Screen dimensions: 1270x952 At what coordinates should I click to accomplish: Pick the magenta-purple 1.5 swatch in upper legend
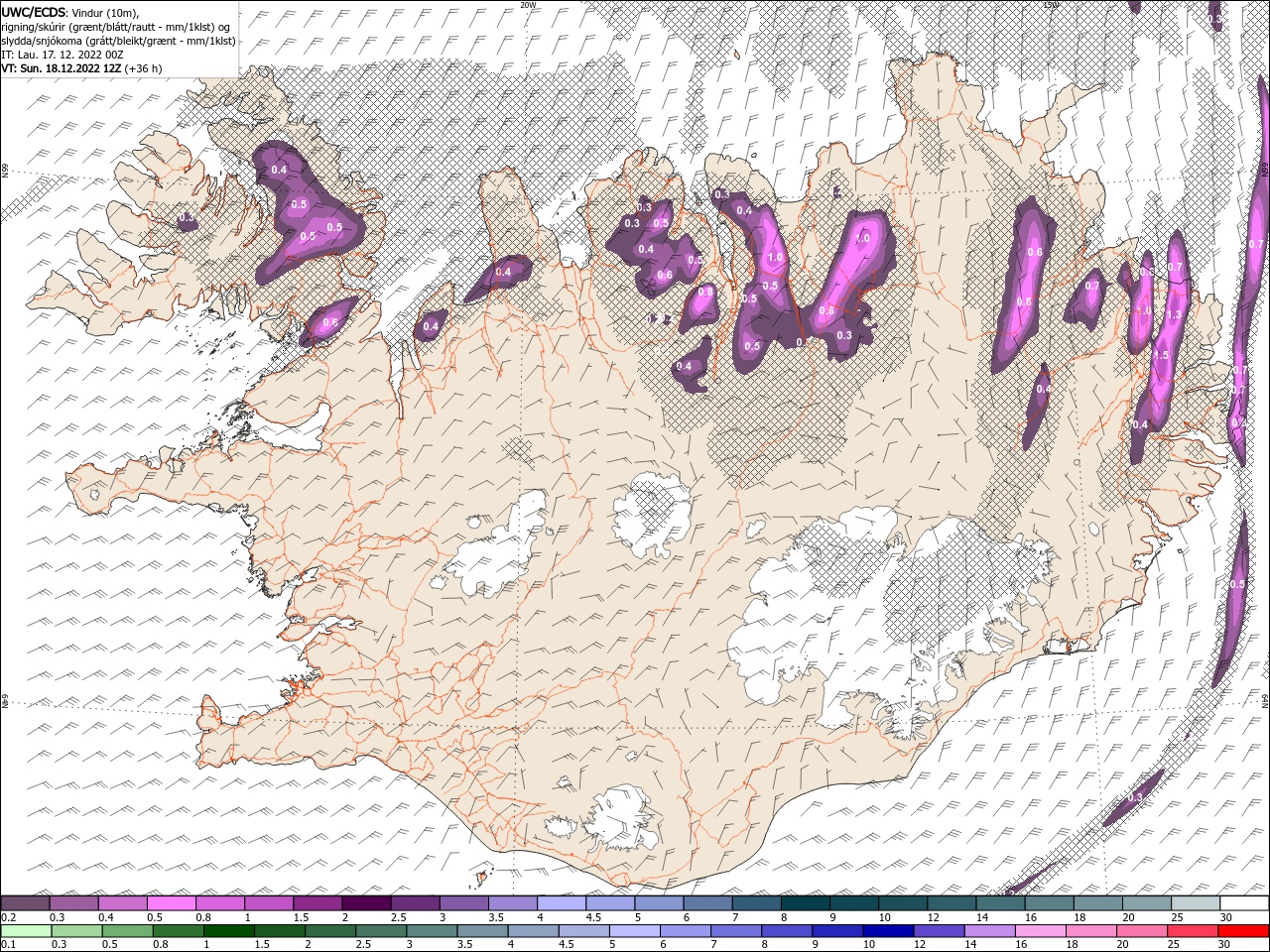pyautogui.click(x=317, y=903)
